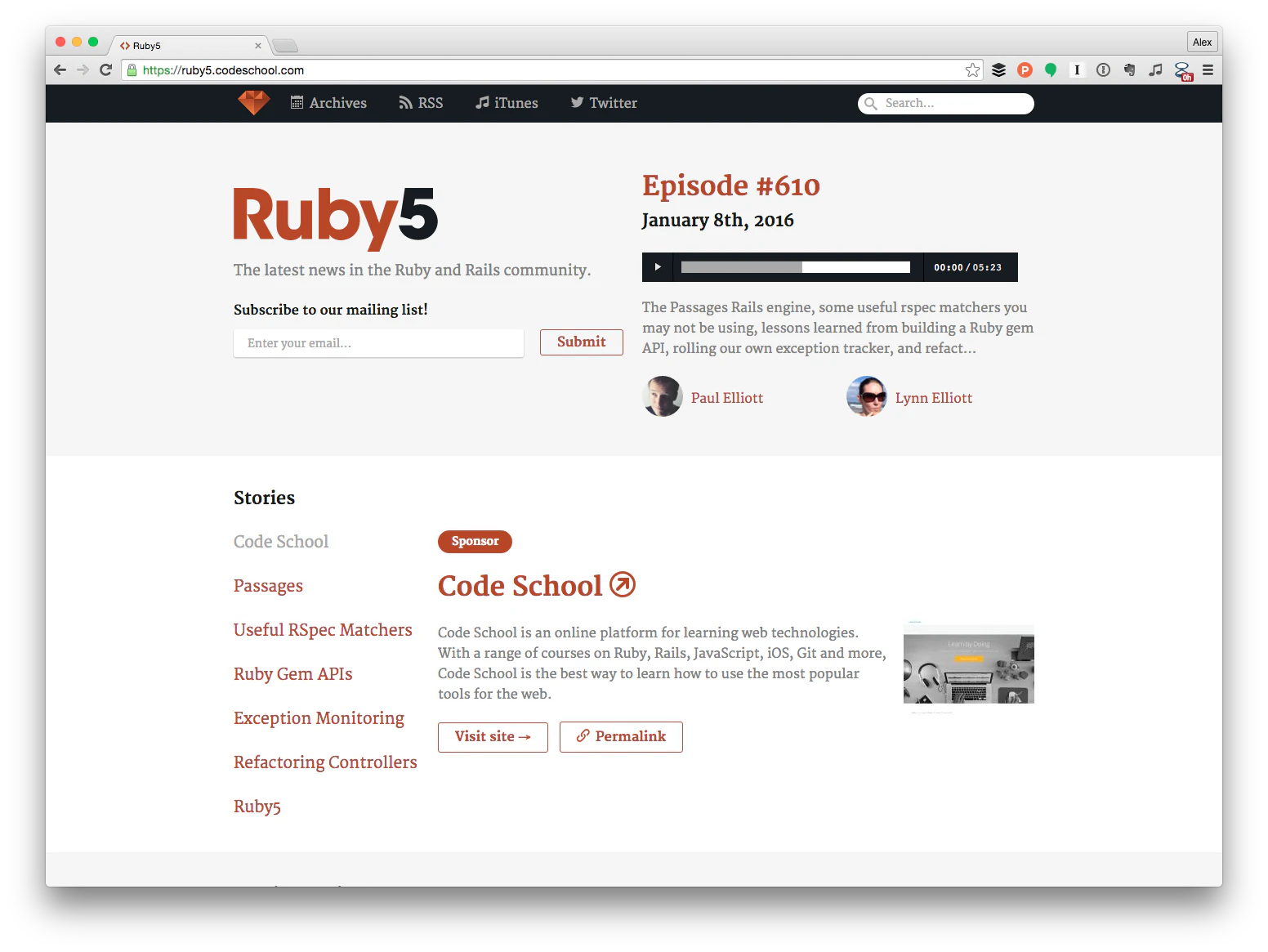This screenshot has height=952, width=1268.
Task: Select Code School in Stories list
Action: pyautogui.click(x=281, y=542)
